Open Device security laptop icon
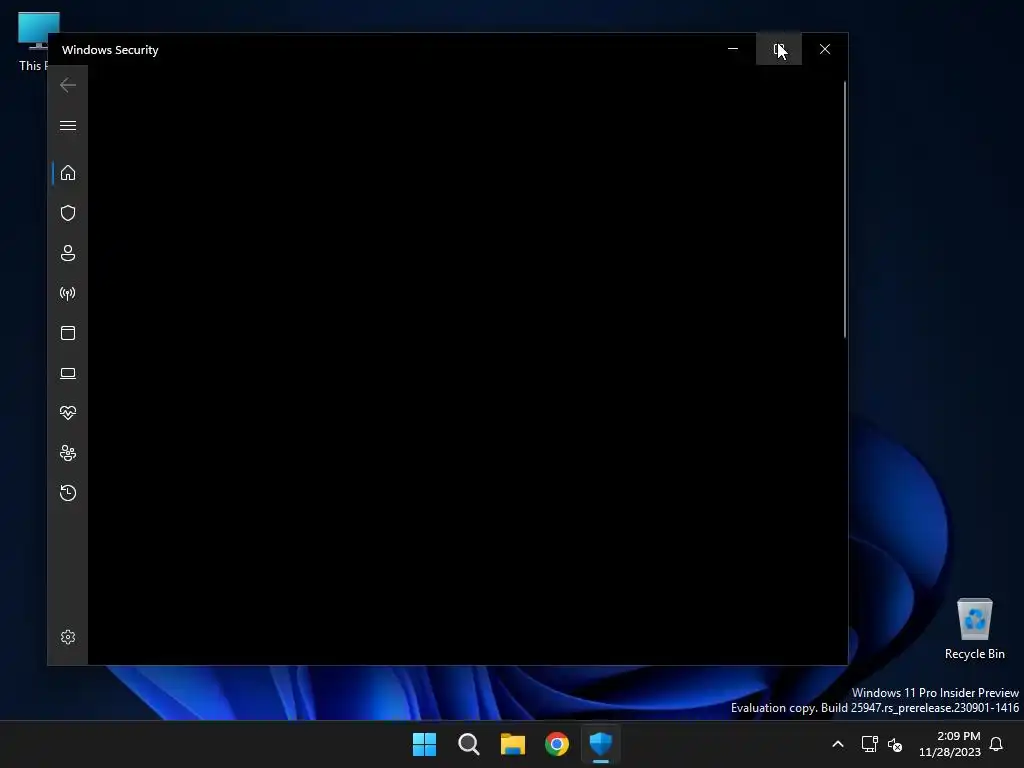The height and width of the screenshot is (768, 1024). 68,373
